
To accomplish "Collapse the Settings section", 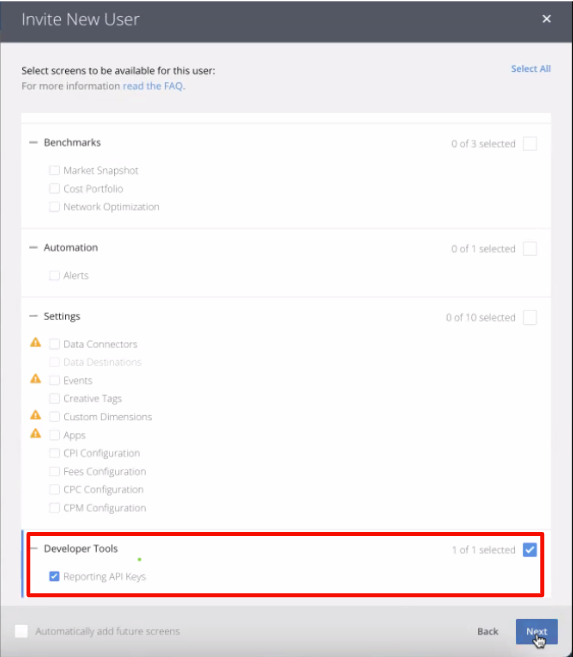I will click(34, 316).
